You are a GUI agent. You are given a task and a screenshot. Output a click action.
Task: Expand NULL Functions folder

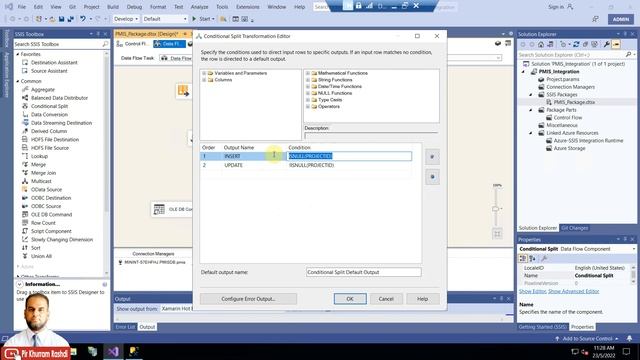[308, 93]
